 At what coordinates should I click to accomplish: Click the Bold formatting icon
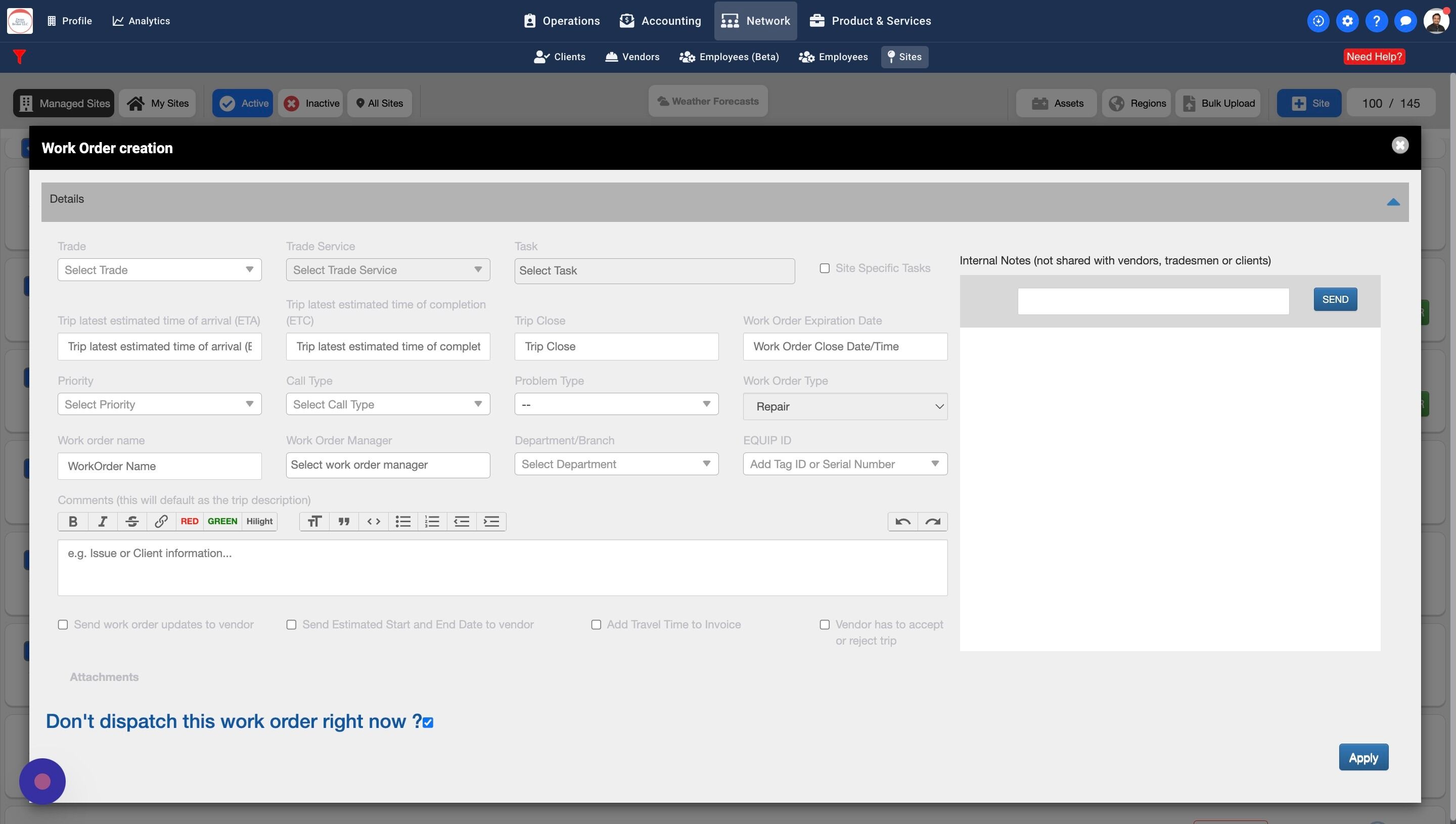tap(73, 521)
